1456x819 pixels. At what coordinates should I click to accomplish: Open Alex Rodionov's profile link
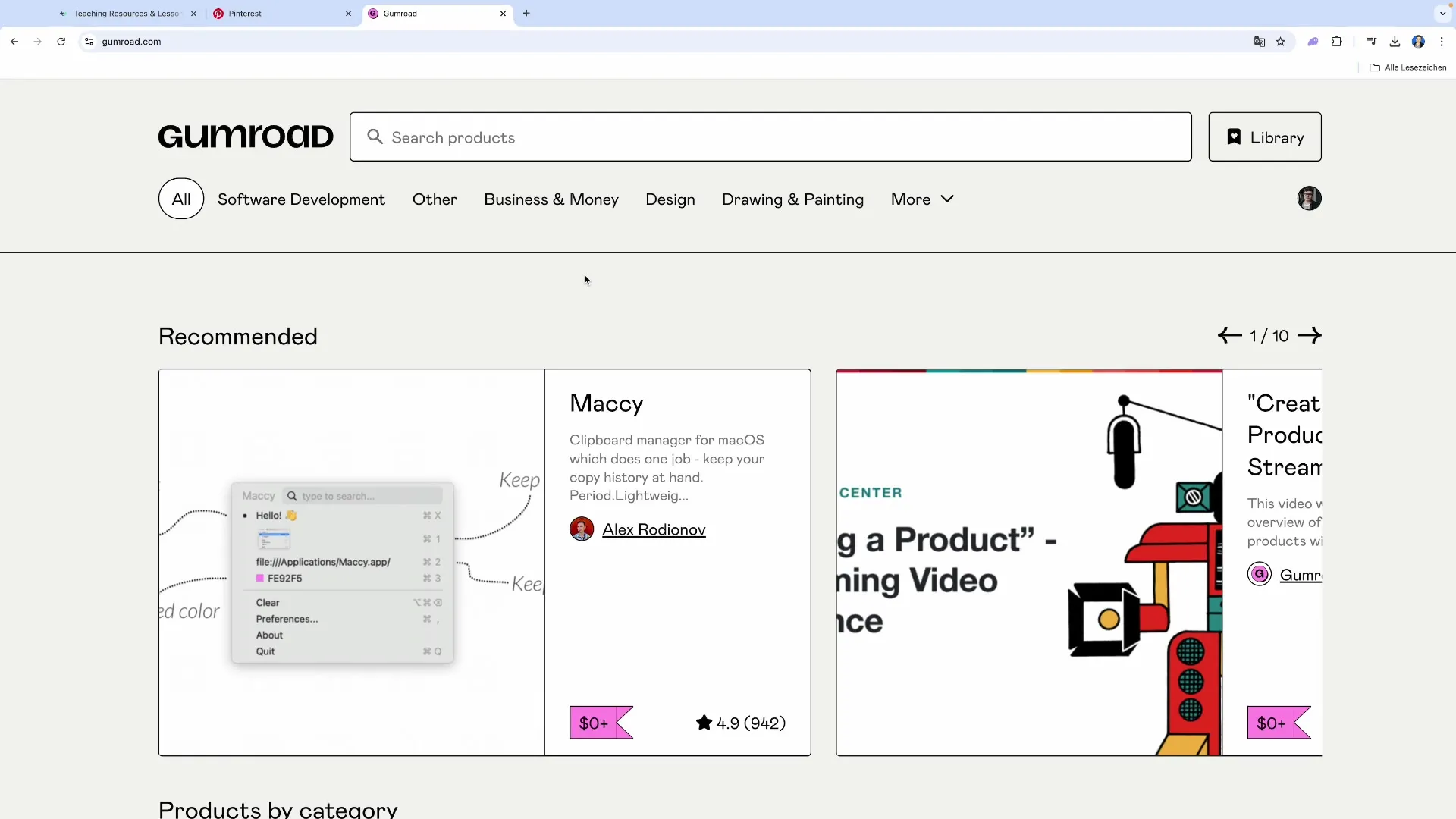pyautogui.click(x=654, y=530)
